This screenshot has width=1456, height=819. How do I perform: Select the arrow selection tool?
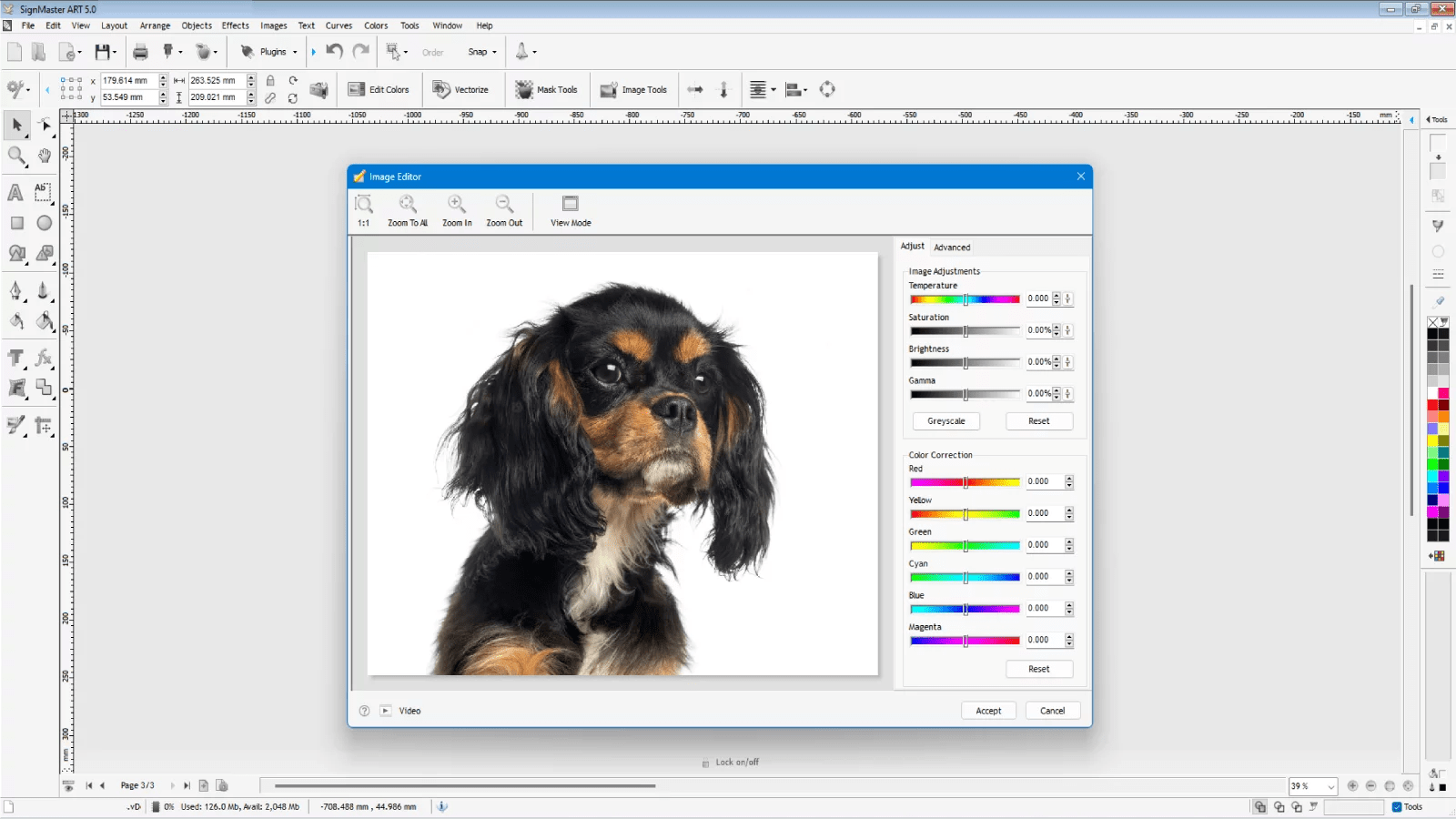(16, 125)
